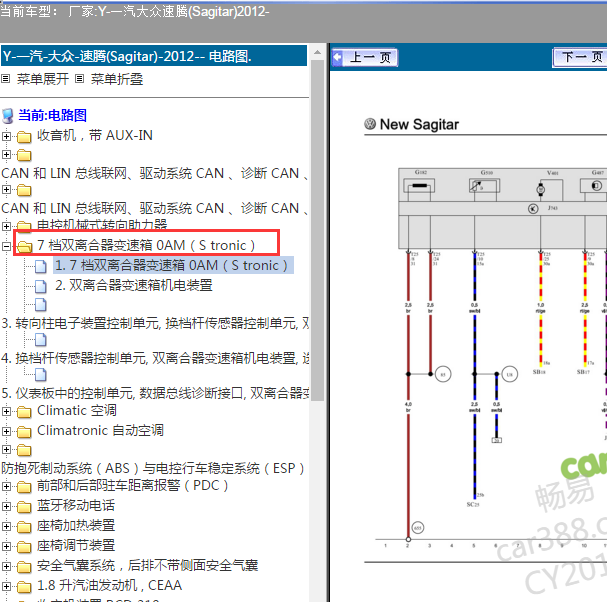
Task: Expand the Climatronic 自动空调 folder
Action: [6, 431]
